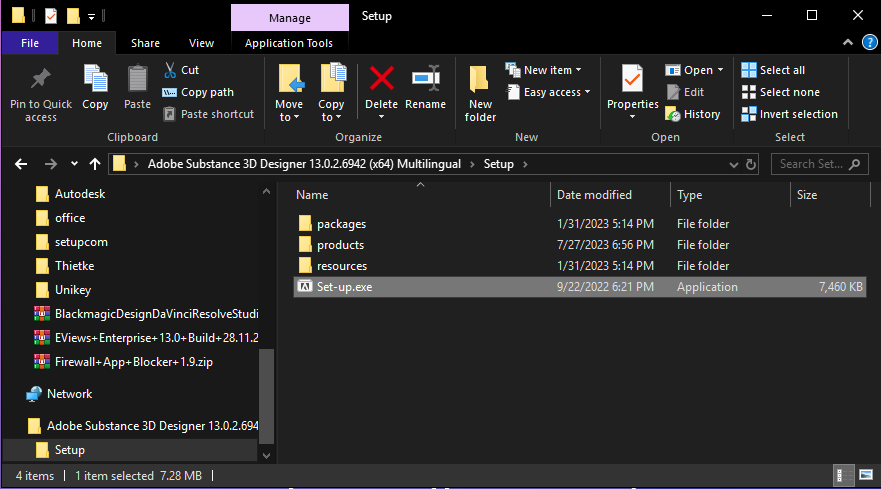Switch to the Share tab
881x489 pixels.
[x=146, y=43]
